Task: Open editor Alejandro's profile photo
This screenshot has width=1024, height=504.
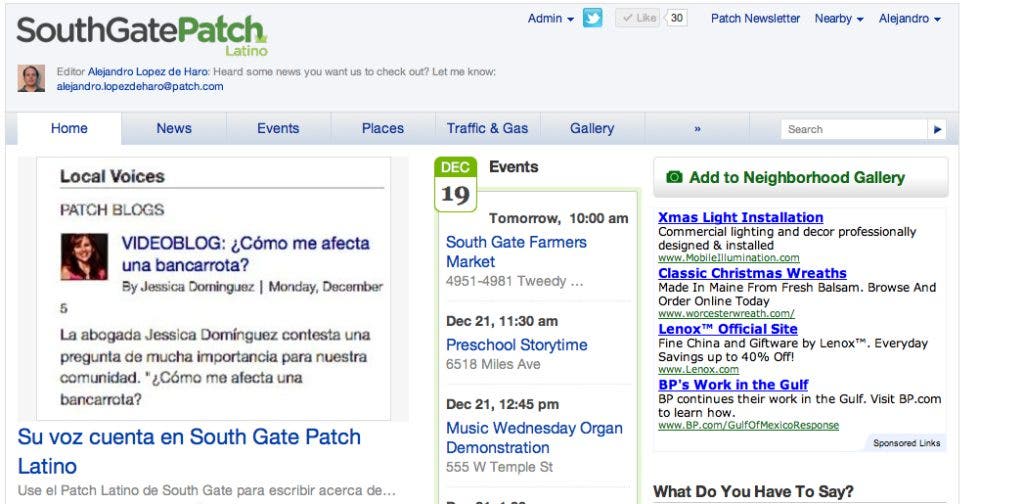Action: tap(31, 79)
